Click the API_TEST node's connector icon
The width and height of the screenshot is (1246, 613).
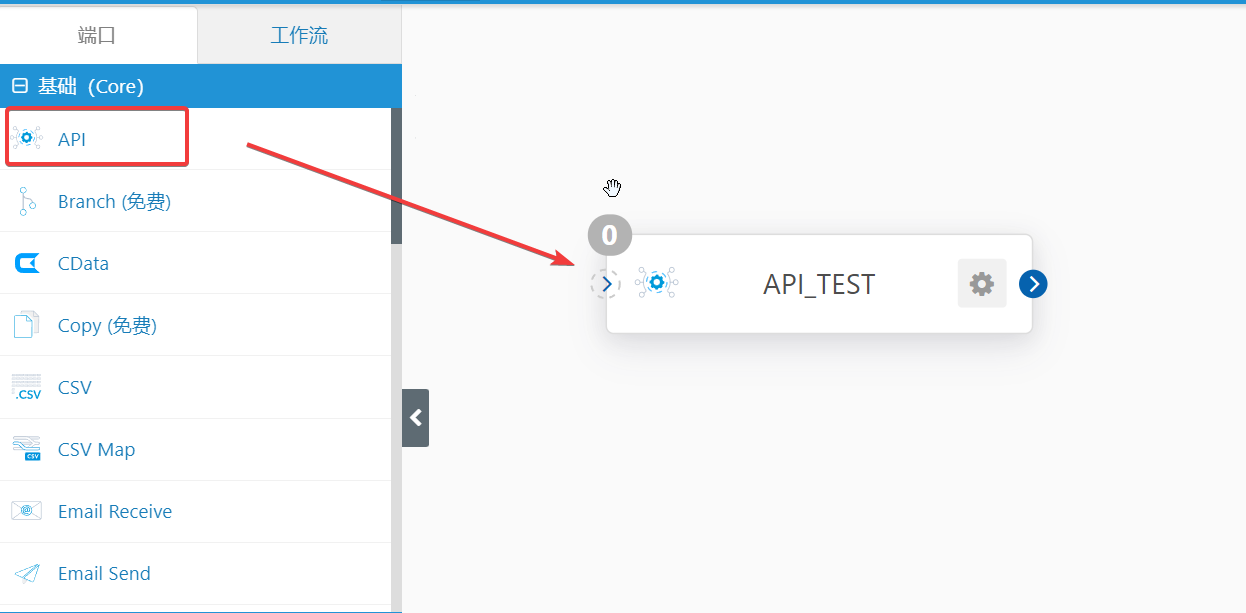pyautogui.click(x=657, y=283)
